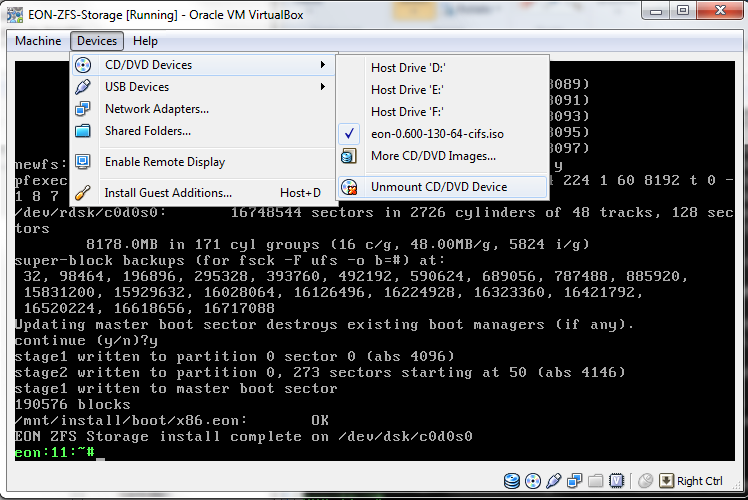This screenshot has height=500, width=748.
Task: Click '8178.0MB in 171 cyl groups' line
Action: point(338,244)
